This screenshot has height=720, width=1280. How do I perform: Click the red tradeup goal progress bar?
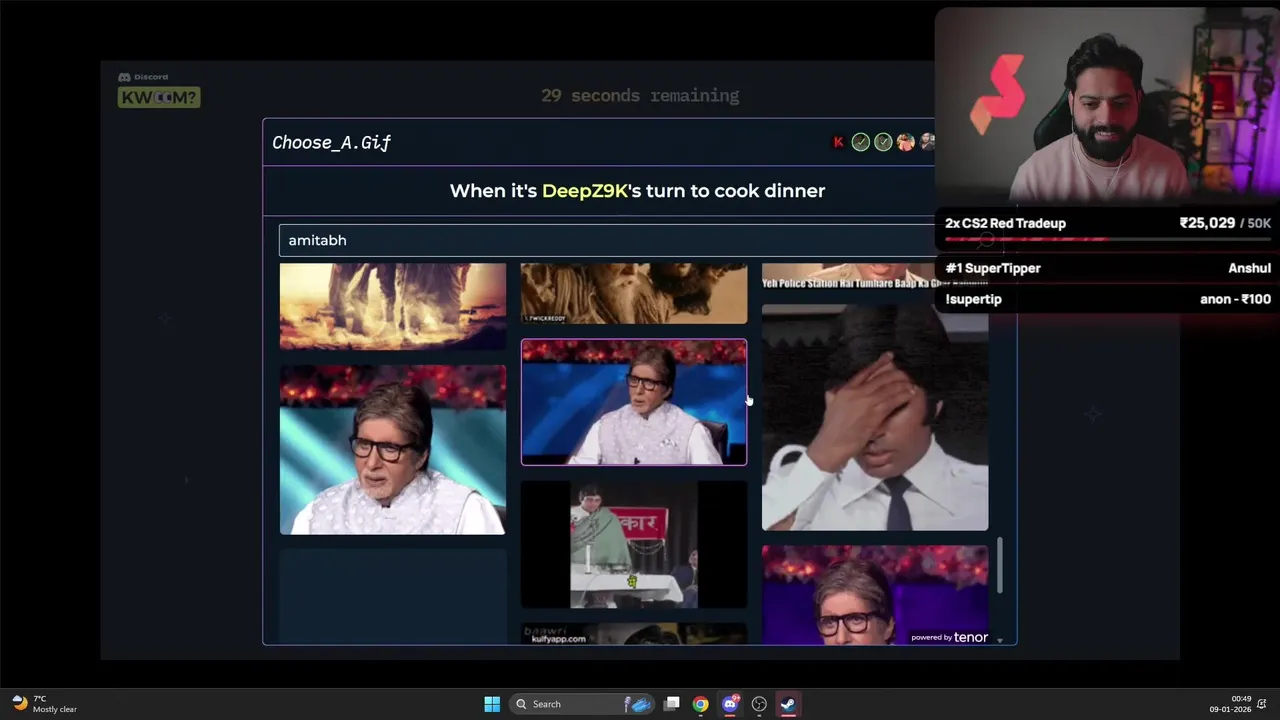click(x=1108, y=240)
